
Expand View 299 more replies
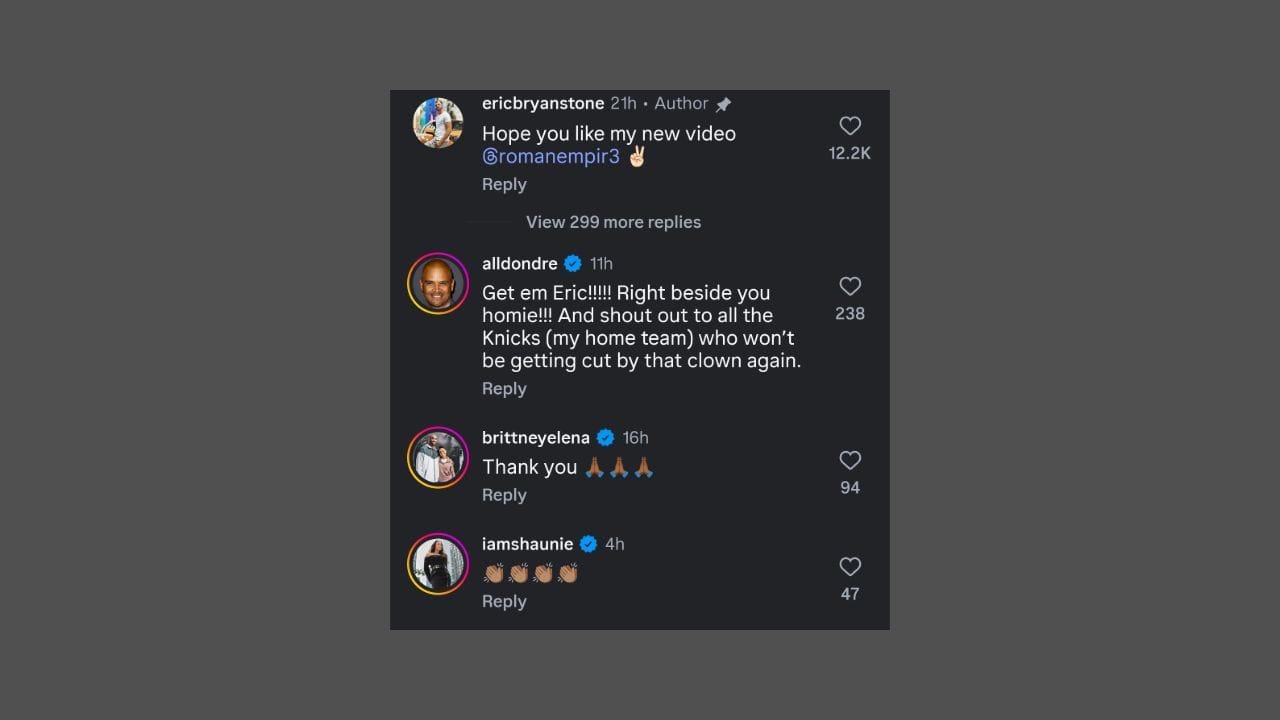tap(613, 222)
